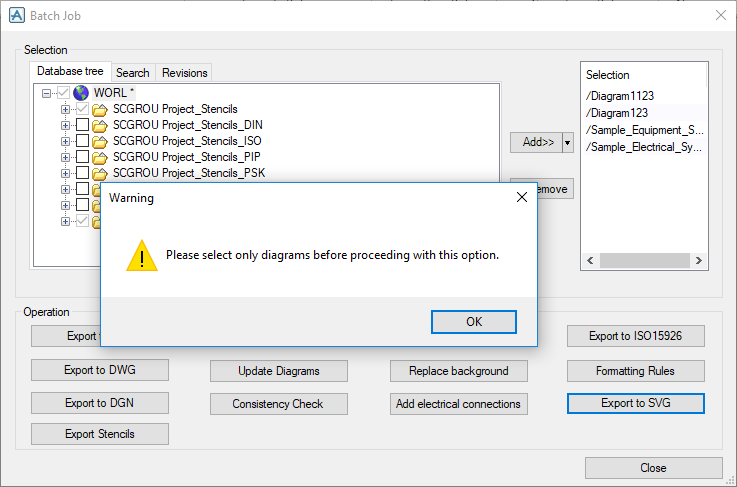This screenshot has width=737, height=487.
Task: Click the yellow warning triangle icon
Action: click(x=141, y=255)
